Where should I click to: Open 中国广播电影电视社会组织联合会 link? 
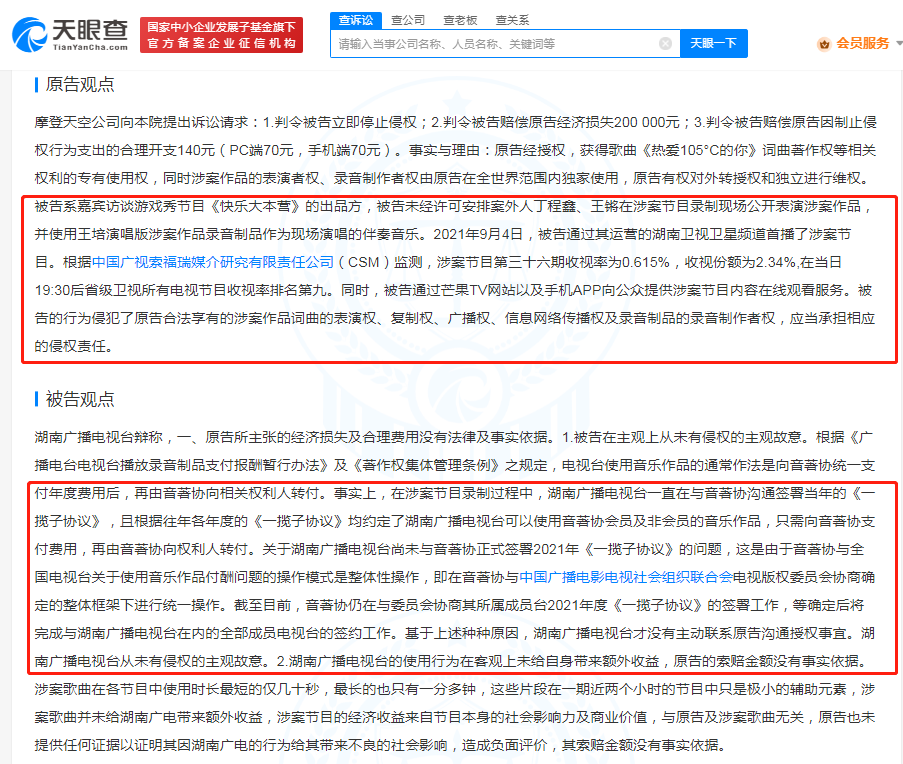tap(625, 577)
